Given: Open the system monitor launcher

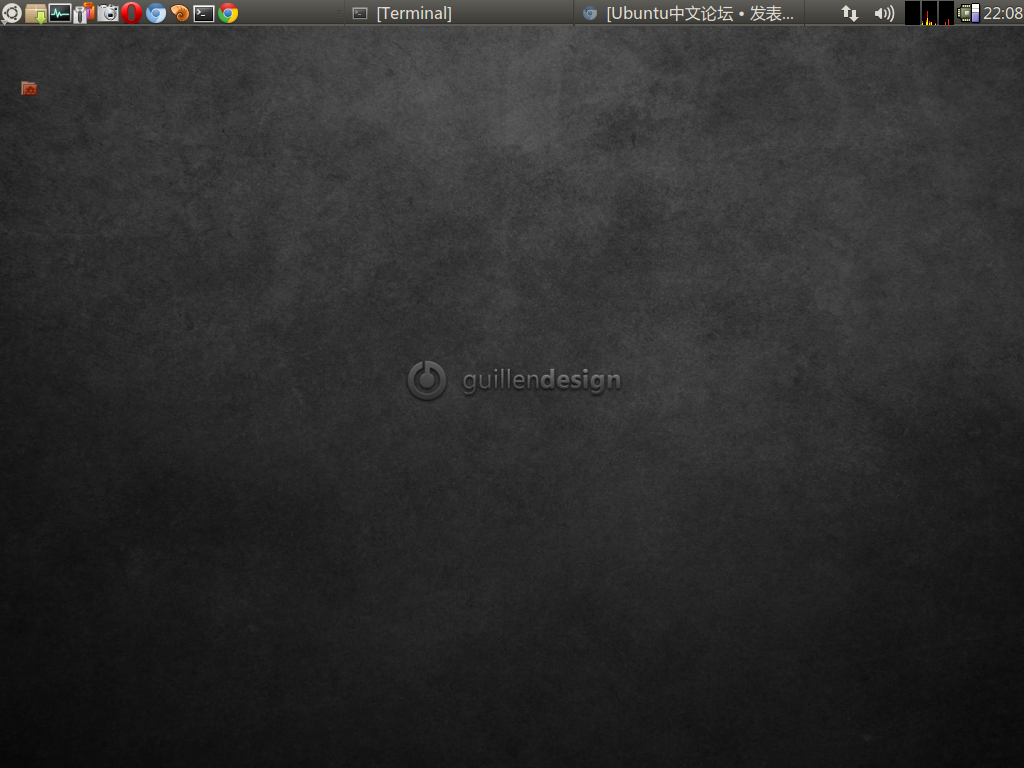Looking at the screenshot, I should pos(59,13).
